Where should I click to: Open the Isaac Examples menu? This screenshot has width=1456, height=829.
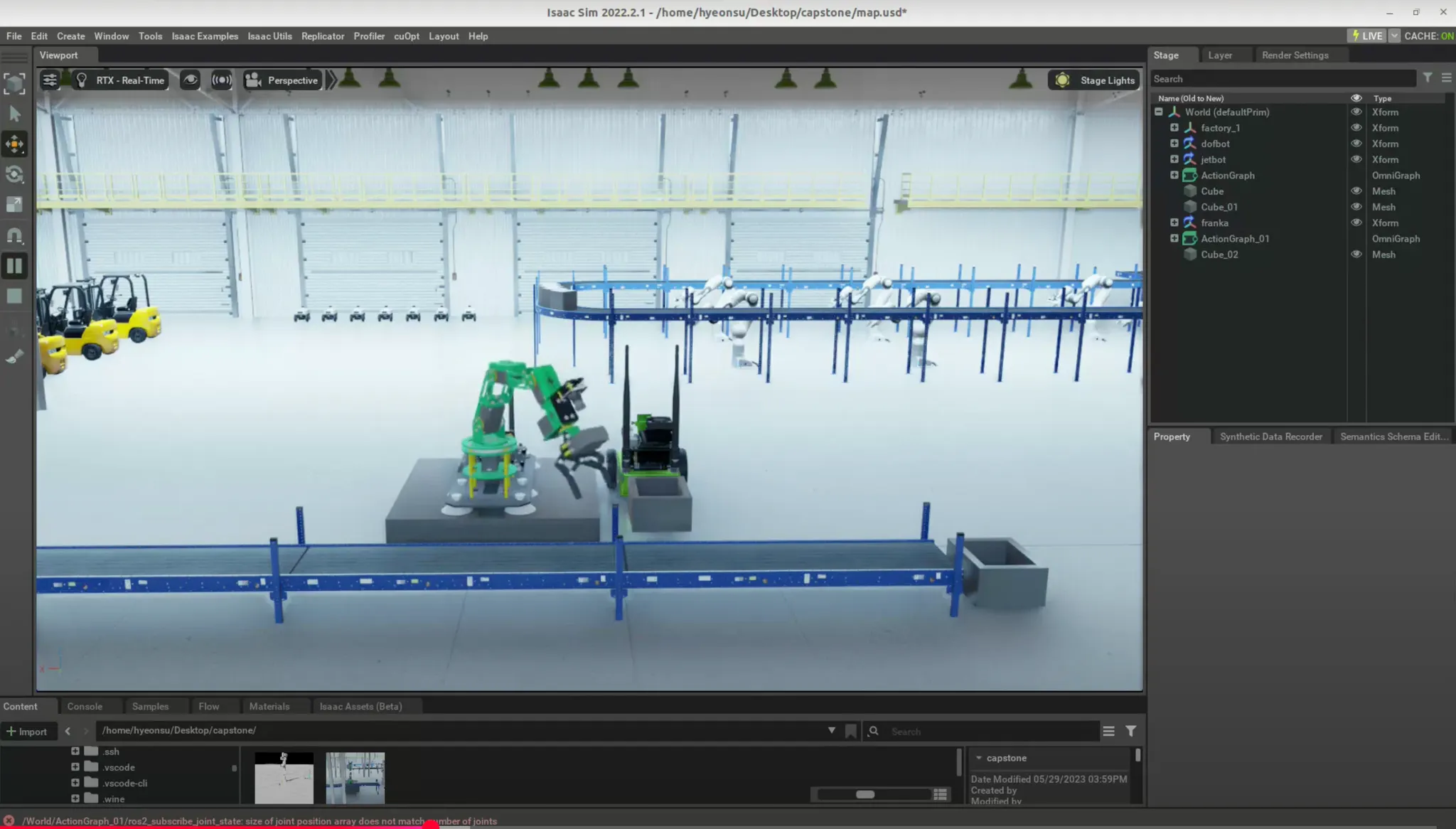pyautogui.click(x=205, y=36)
